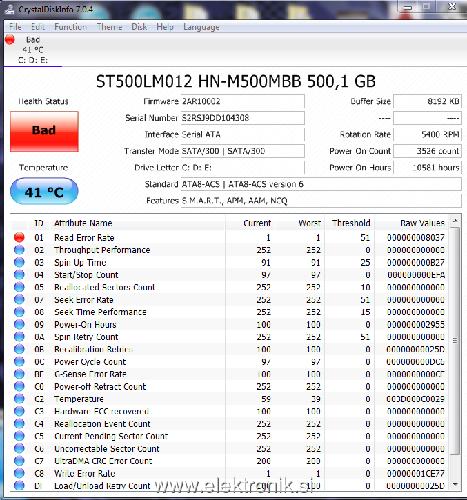The width and height of the screenshot is (467, 500).
Task: Click the 41 °C temperature button
Action: click(44, 191)
